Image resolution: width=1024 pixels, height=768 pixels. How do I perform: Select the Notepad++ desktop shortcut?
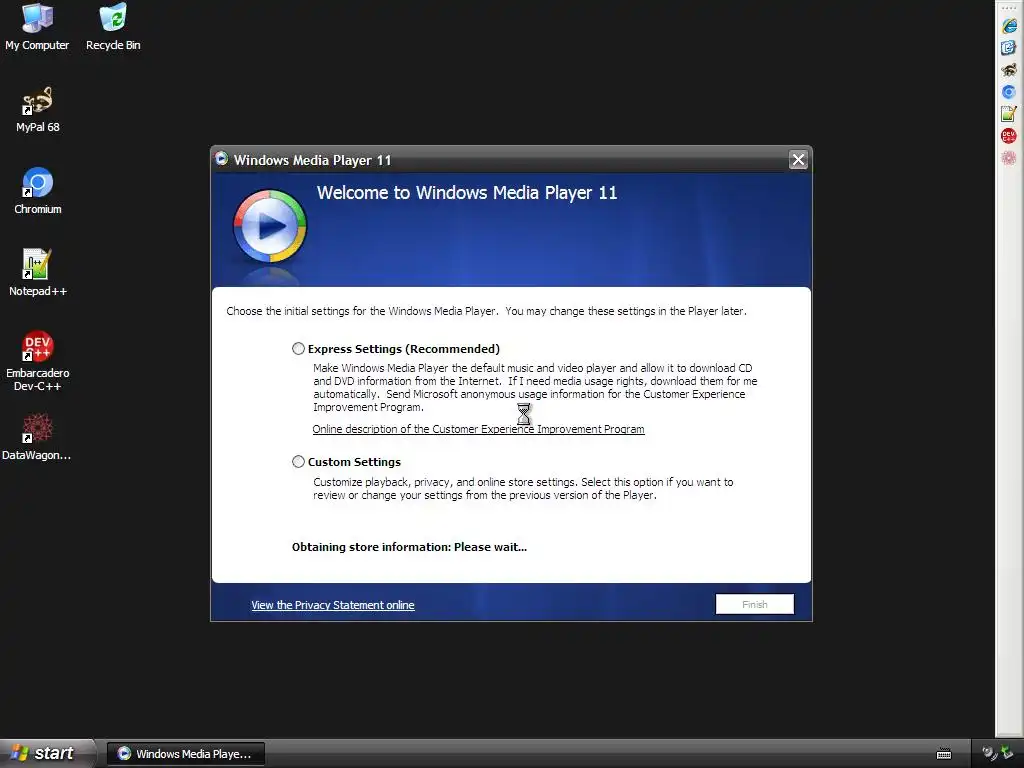pyautogui.click(x=37, y=273)
